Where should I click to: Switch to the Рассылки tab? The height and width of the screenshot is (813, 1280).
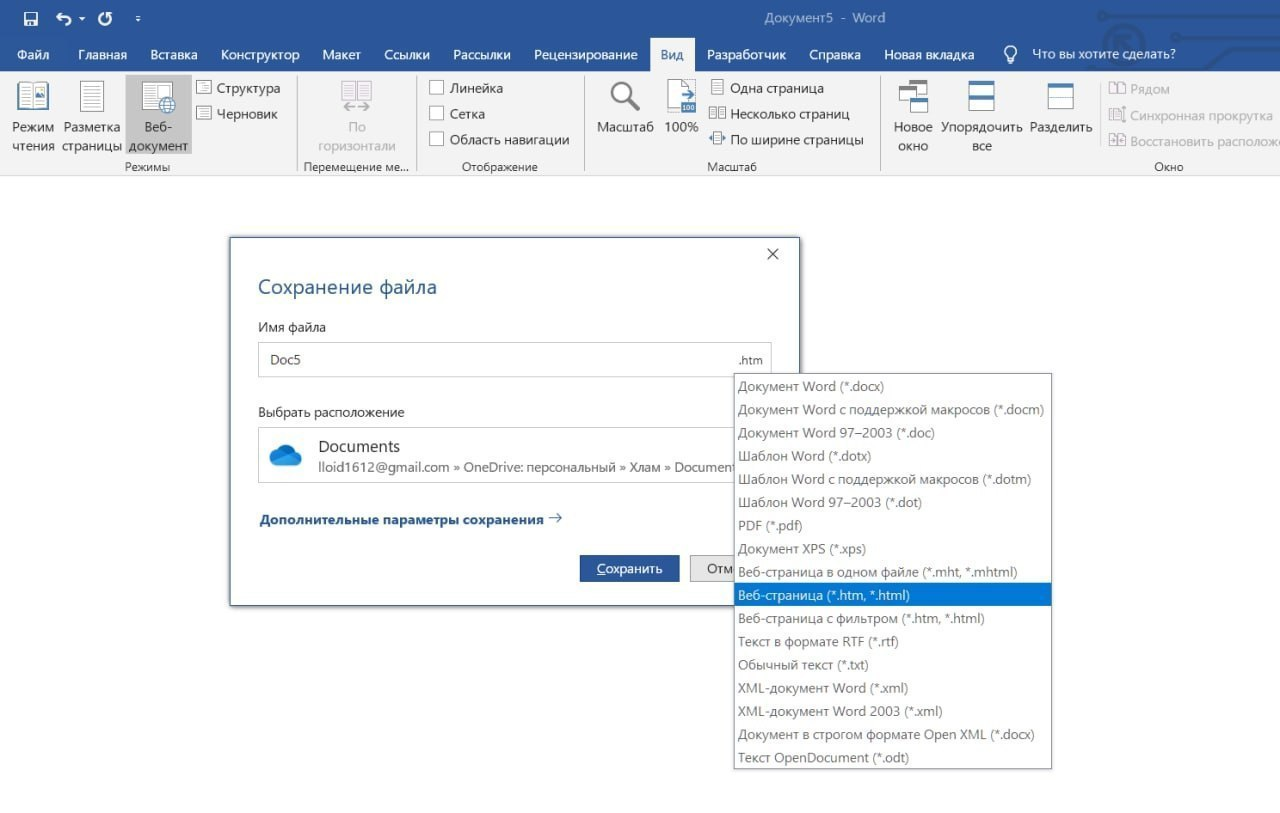point(482,55)
